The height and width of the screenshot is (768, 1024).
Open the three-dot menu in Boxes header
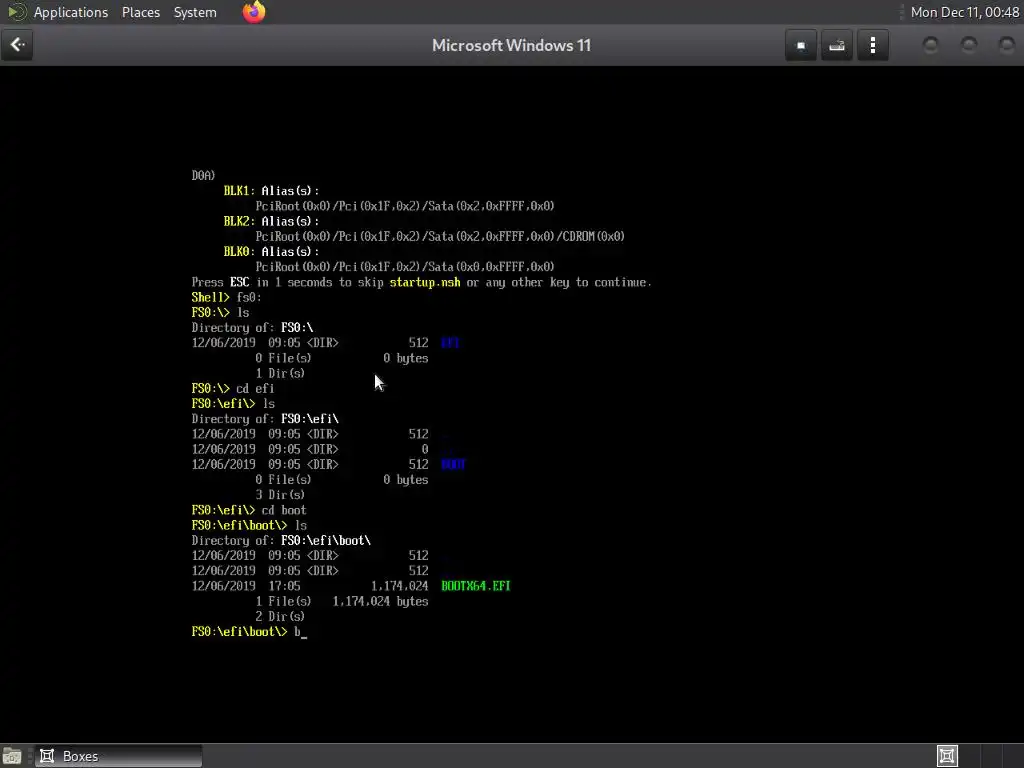[872, 45]
